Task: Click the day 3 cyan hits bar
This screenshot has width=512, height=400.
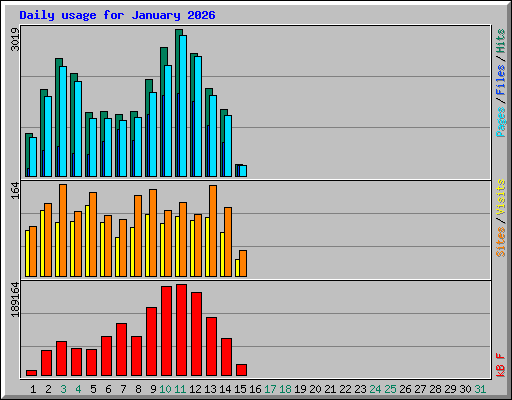Action: coord(63,121)
